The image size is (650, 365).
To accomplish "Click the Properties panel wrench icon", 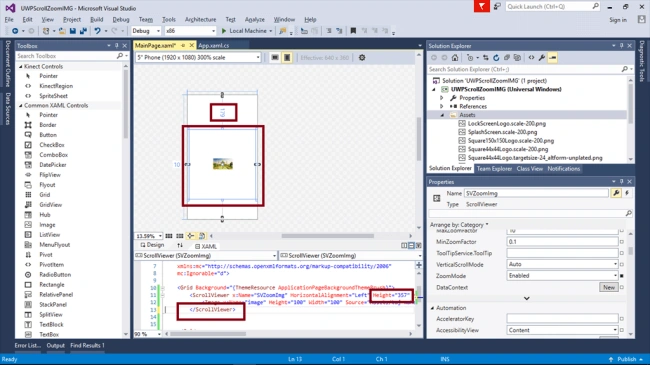I will click(x=616, y=193).
